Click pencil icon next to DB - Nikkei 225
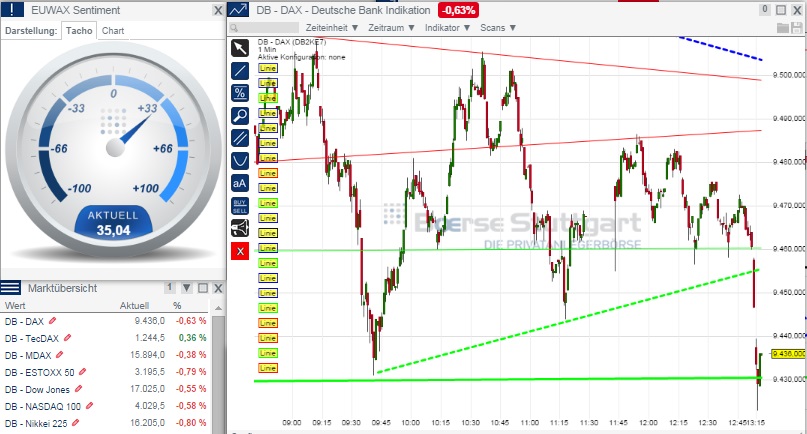 click(x=75, y=423)
